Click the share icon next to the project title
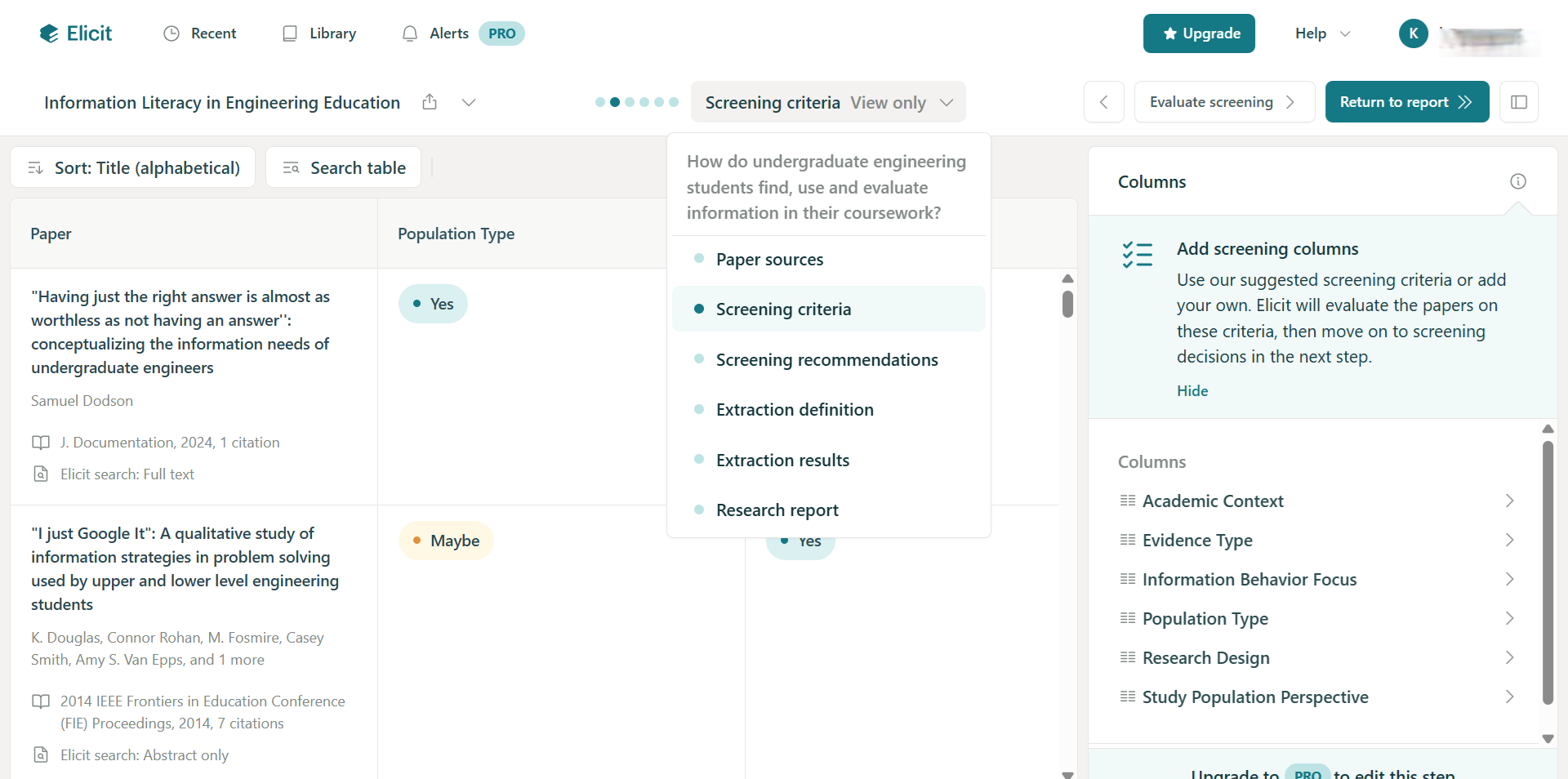This screenshot has width=1568, height=779. tap(430, 102)
